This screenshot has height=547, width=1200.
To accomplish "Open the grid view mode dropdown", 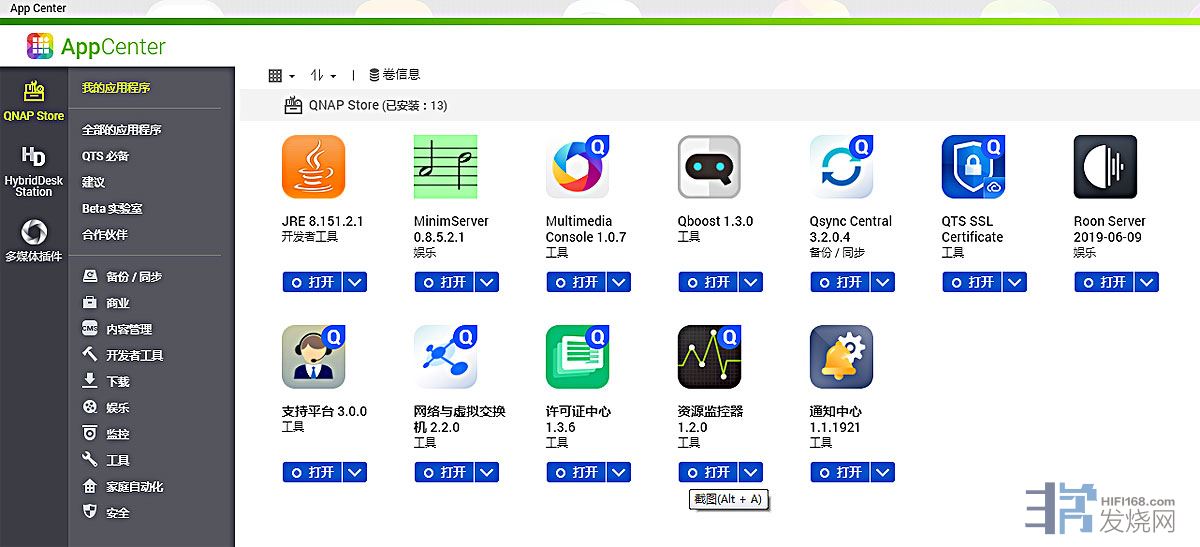I will coord(281,76).
